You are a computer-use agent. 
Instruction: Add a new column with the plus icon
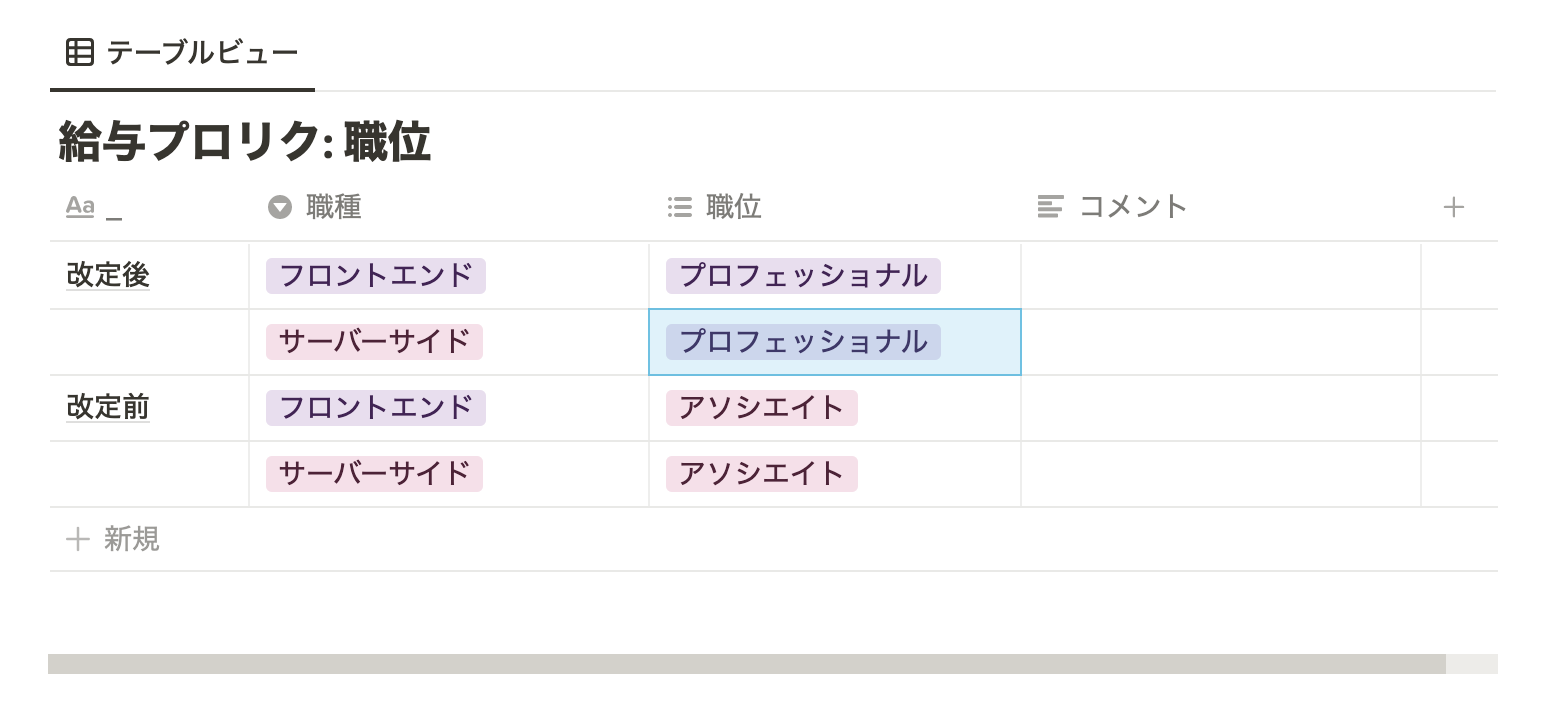tap(1454, 207)
